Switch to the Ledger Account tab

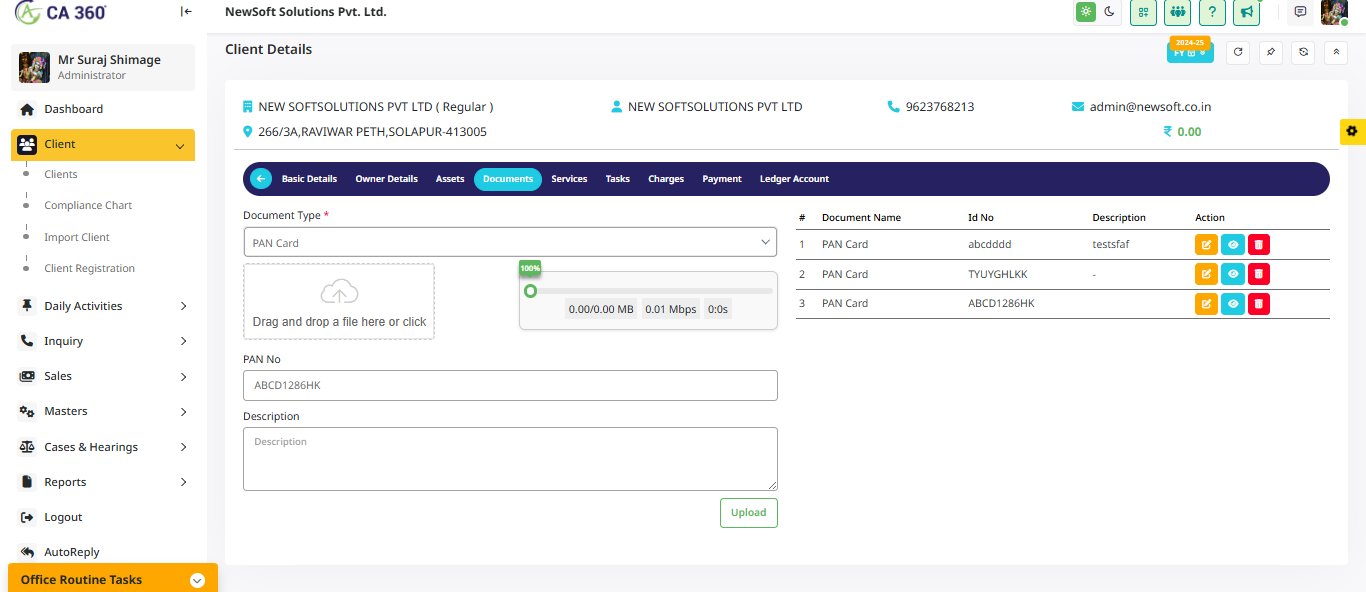click(794, 179)
